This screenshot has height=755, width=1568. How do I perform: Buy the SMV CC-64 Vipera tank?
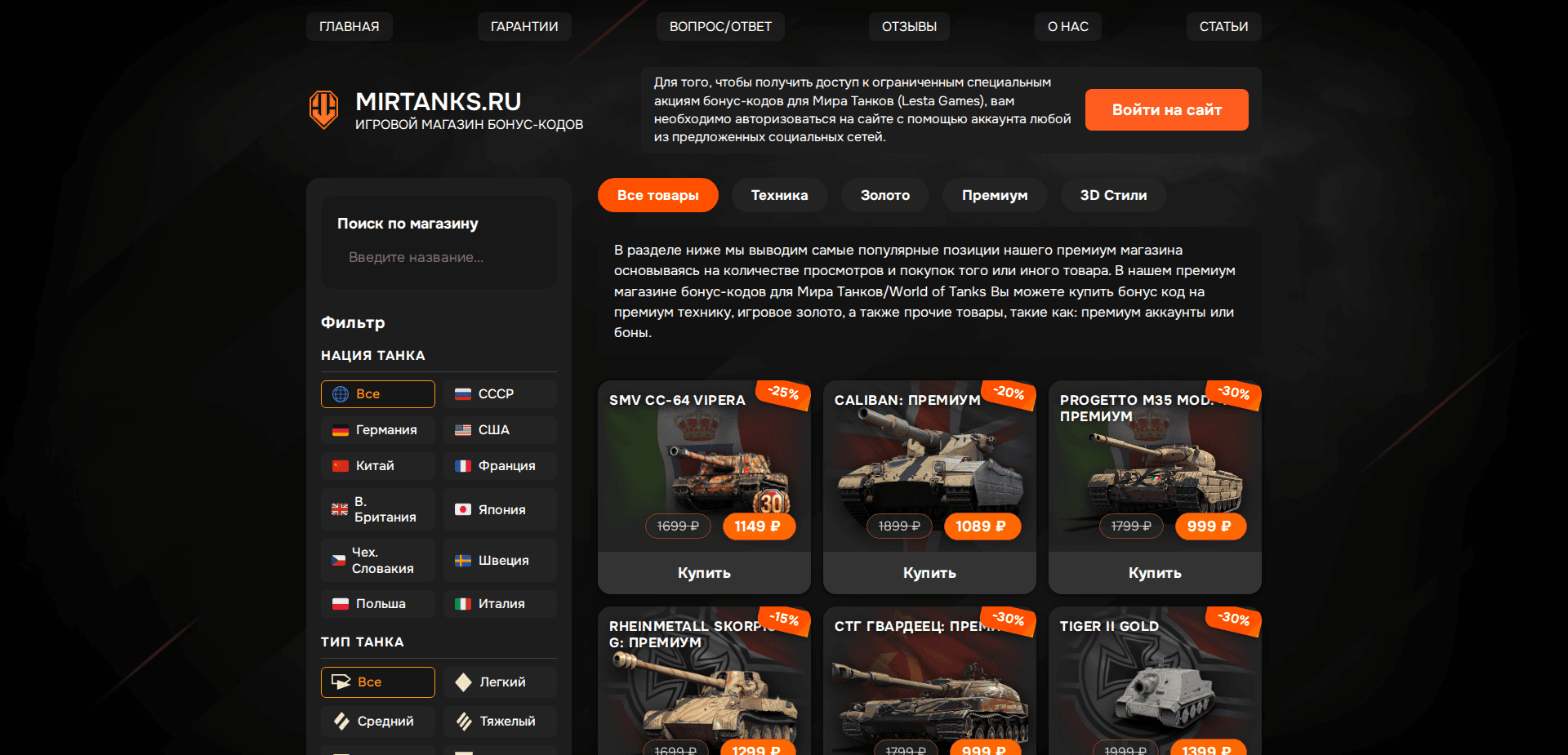[704, 573]
